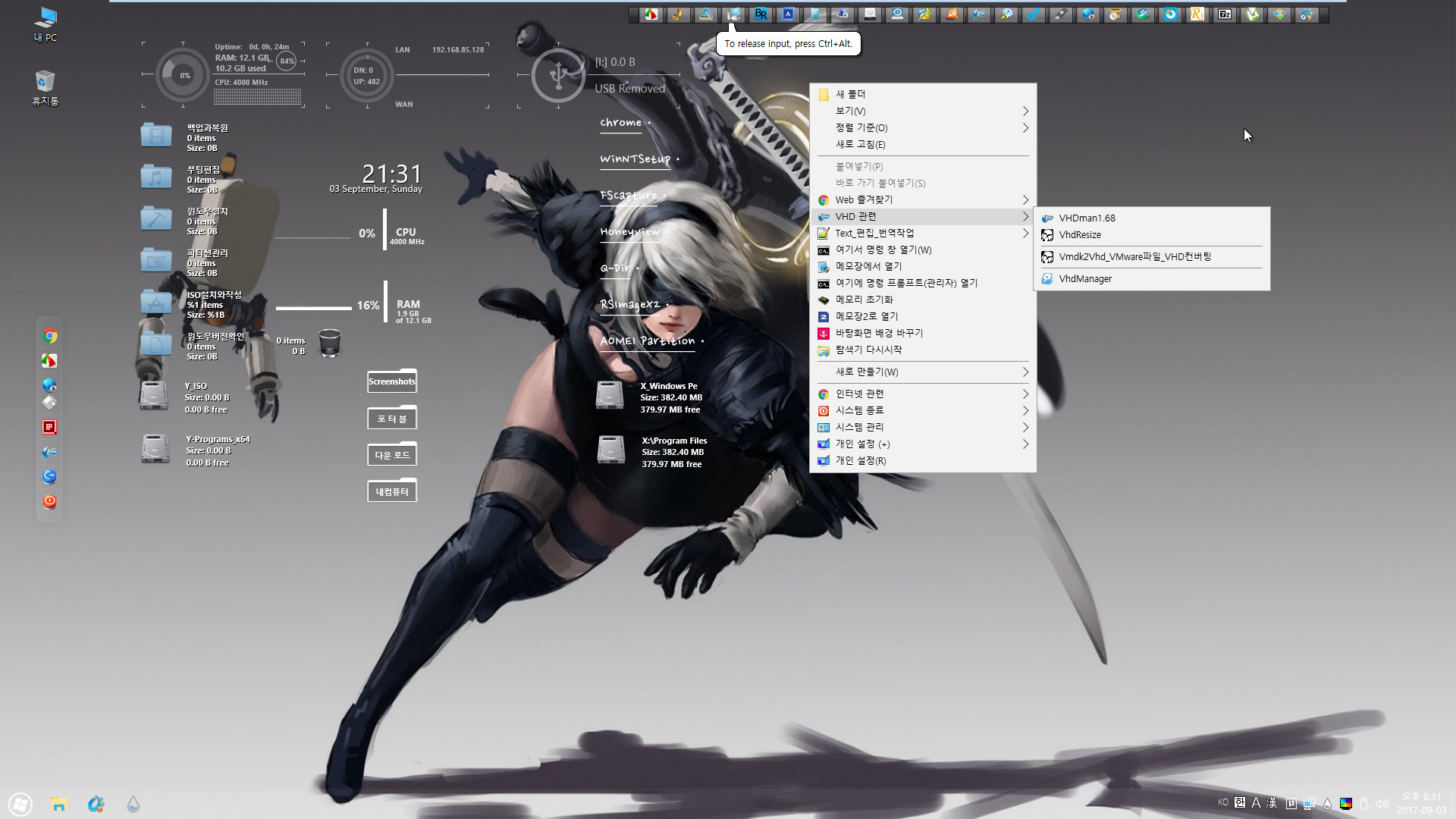Viewport: 1456px width, 819px height.
Task: Expand 시스템 종료 submenu
Action: coord(923,411)
